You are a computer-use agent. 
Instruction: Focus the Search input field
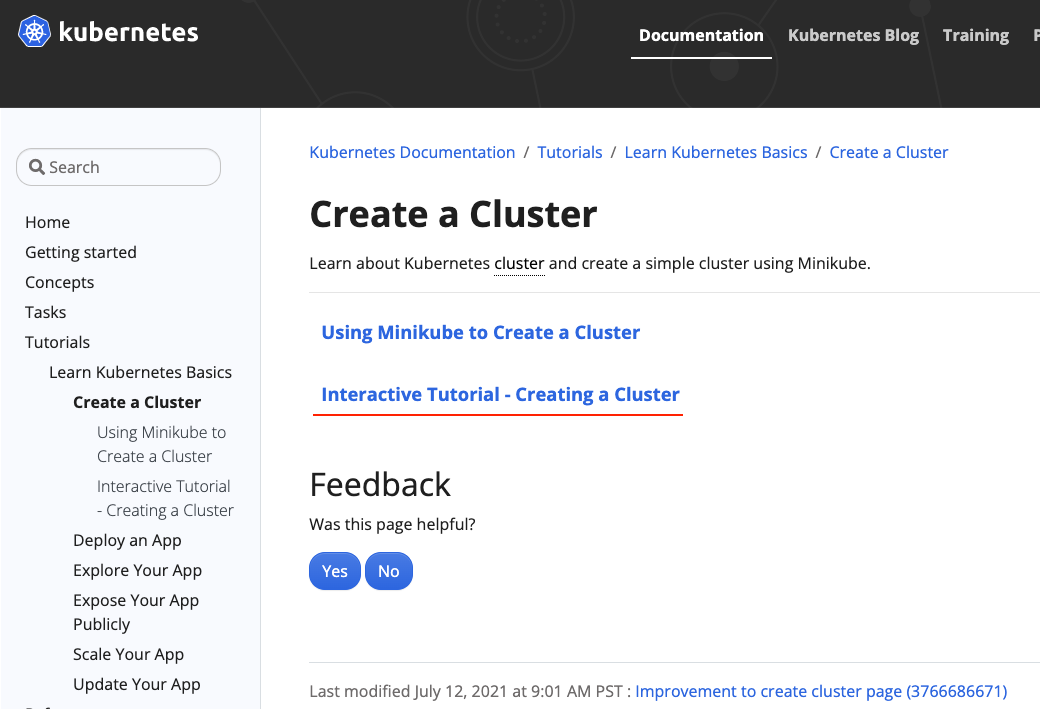click(130, 168)
